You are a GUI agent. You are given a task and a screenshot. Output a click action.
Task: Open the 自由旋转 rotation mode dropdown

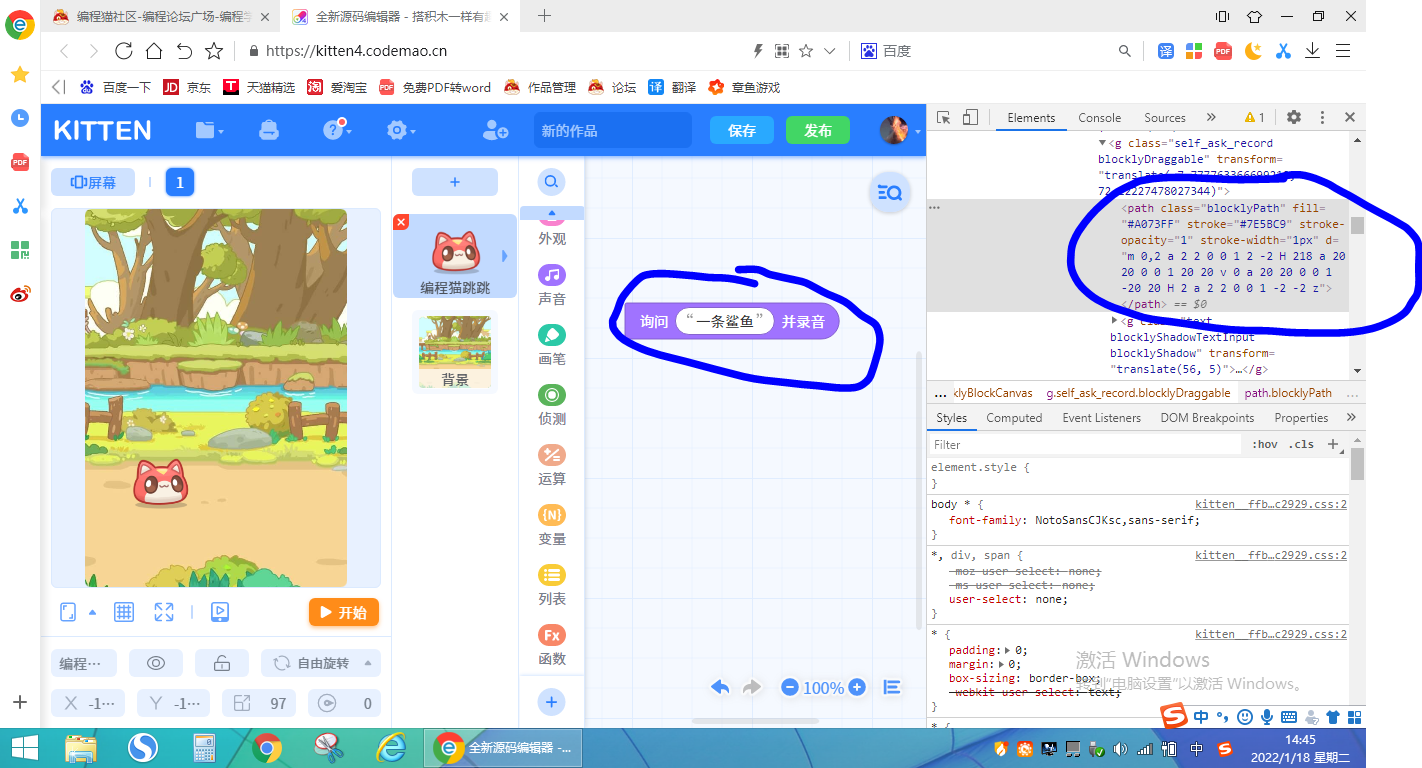321,663
